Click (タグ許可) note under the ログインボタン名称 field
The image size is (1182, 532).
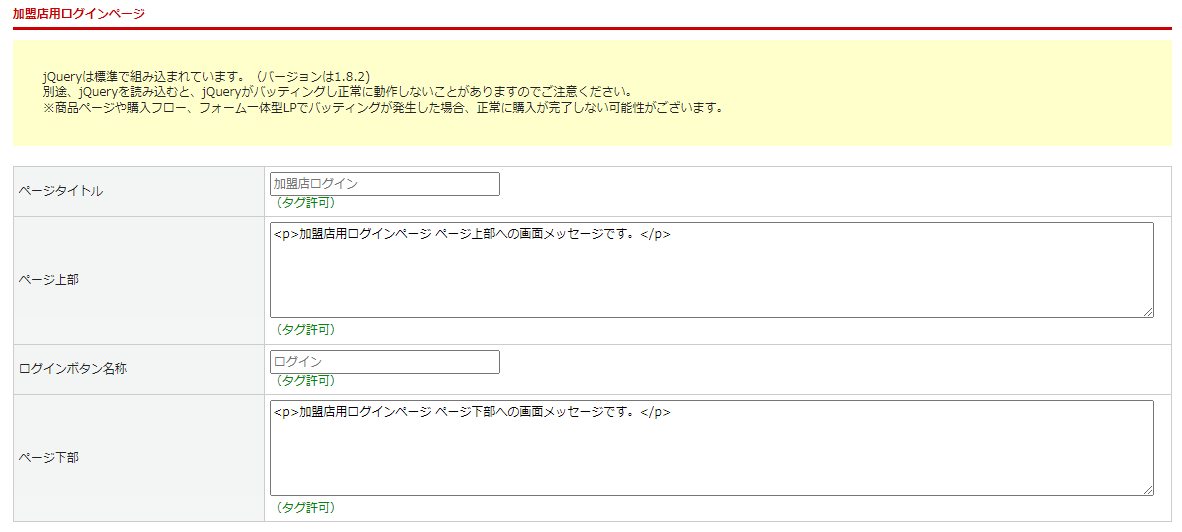tap(305, 381)
